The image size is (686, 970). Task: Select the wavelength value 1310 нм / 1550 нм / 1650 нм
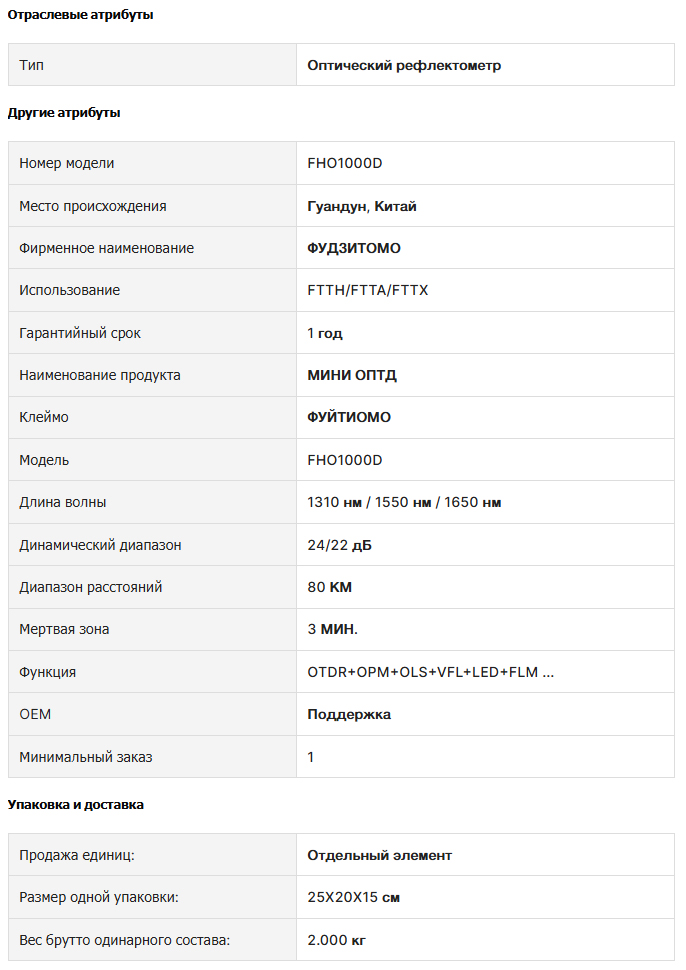(x=404, y=502)
